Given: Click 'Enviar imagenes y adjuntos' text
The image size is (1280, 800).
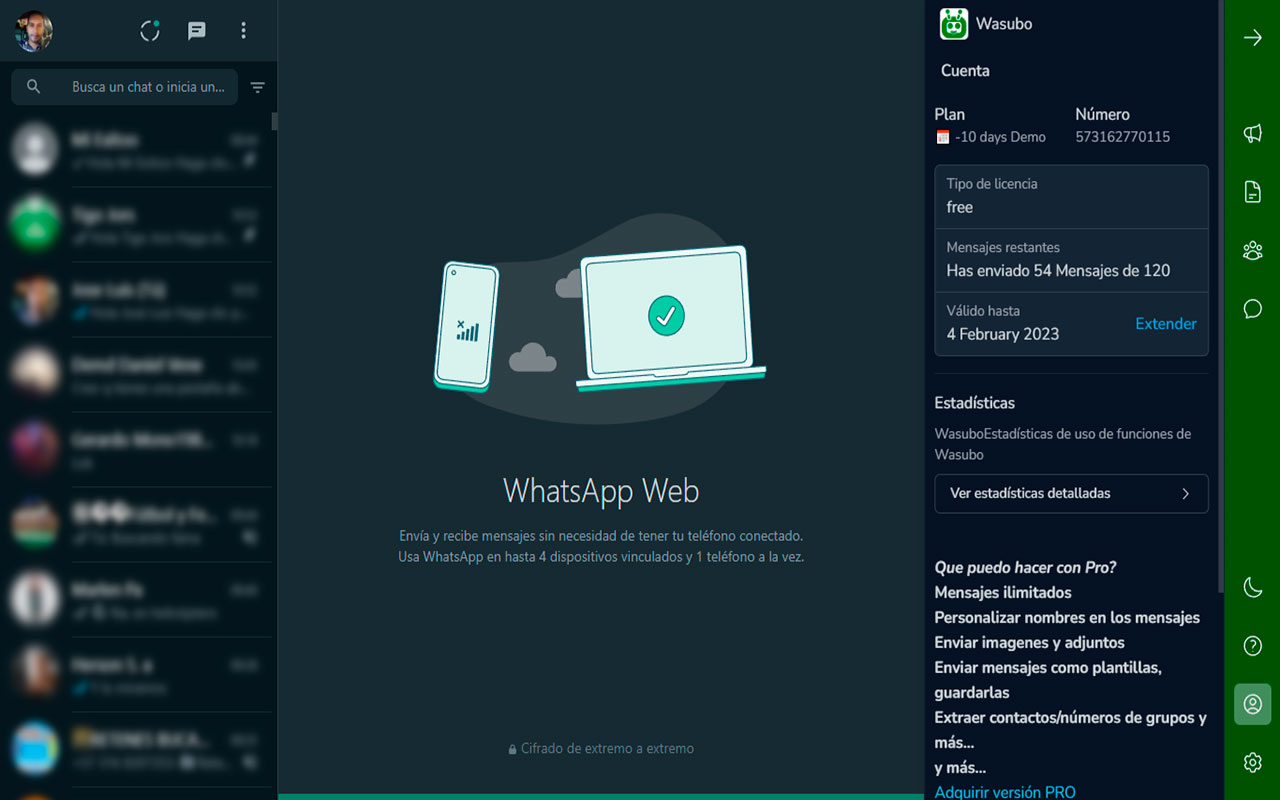Looking at the screenshot, I should click(1029, 642).
